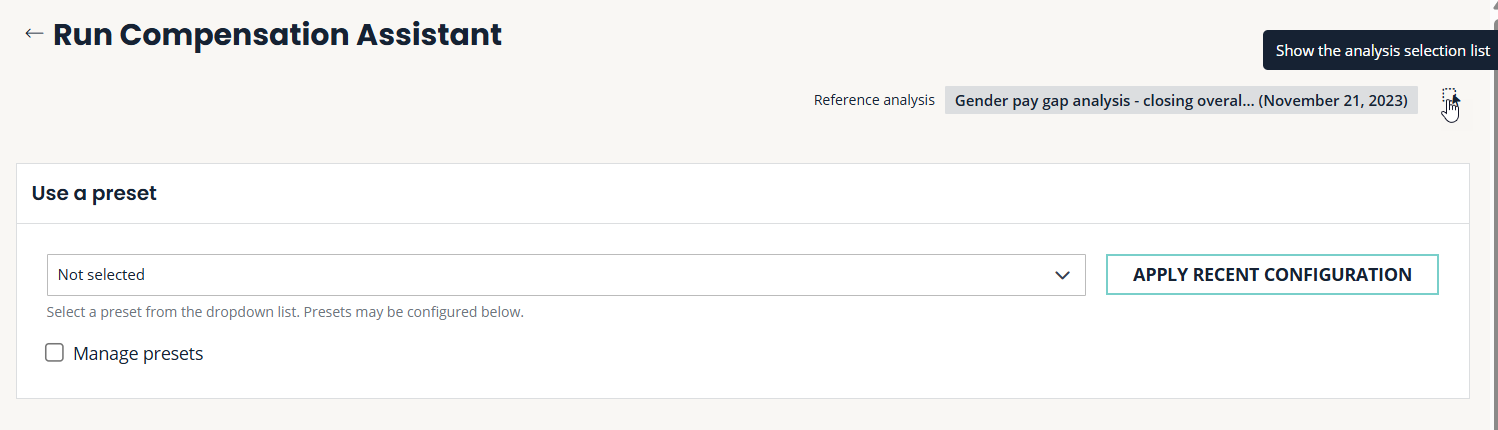Click the Use a preset section header
This screenshot has height=430, width=1498.
[x=94, y=193]
